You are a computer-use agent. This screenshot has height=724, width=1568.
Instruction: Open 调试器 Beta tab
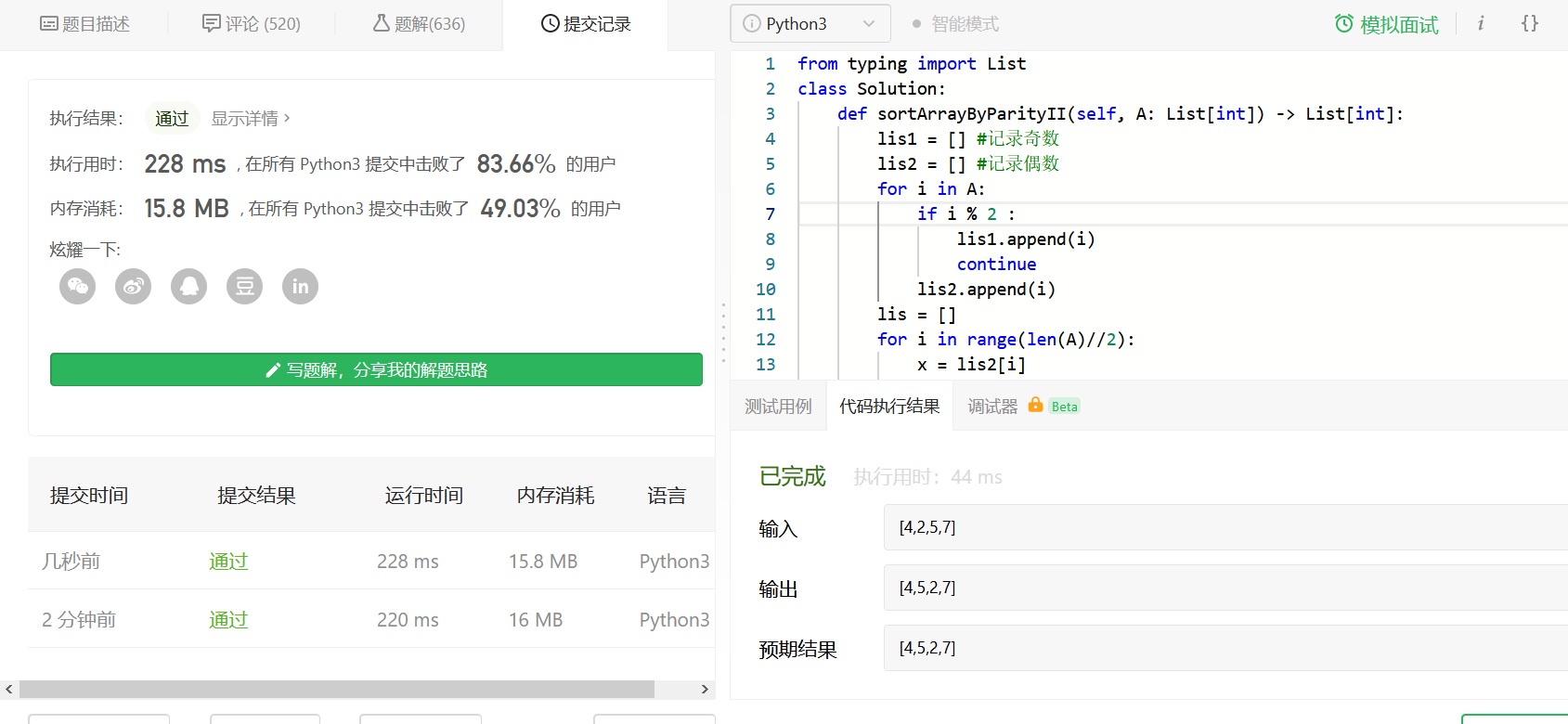pos(1023,407)
